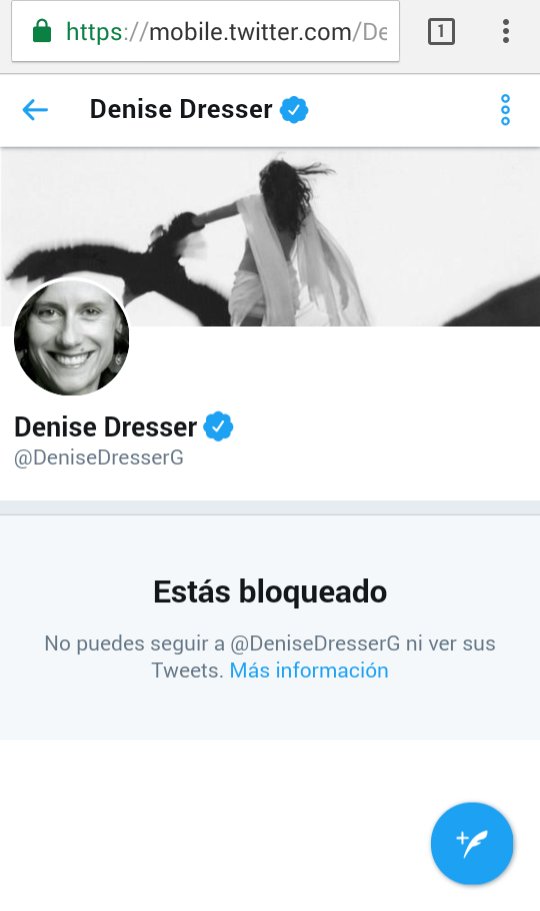
Task: Click the verified badge in the header
Action: point(294,109)
